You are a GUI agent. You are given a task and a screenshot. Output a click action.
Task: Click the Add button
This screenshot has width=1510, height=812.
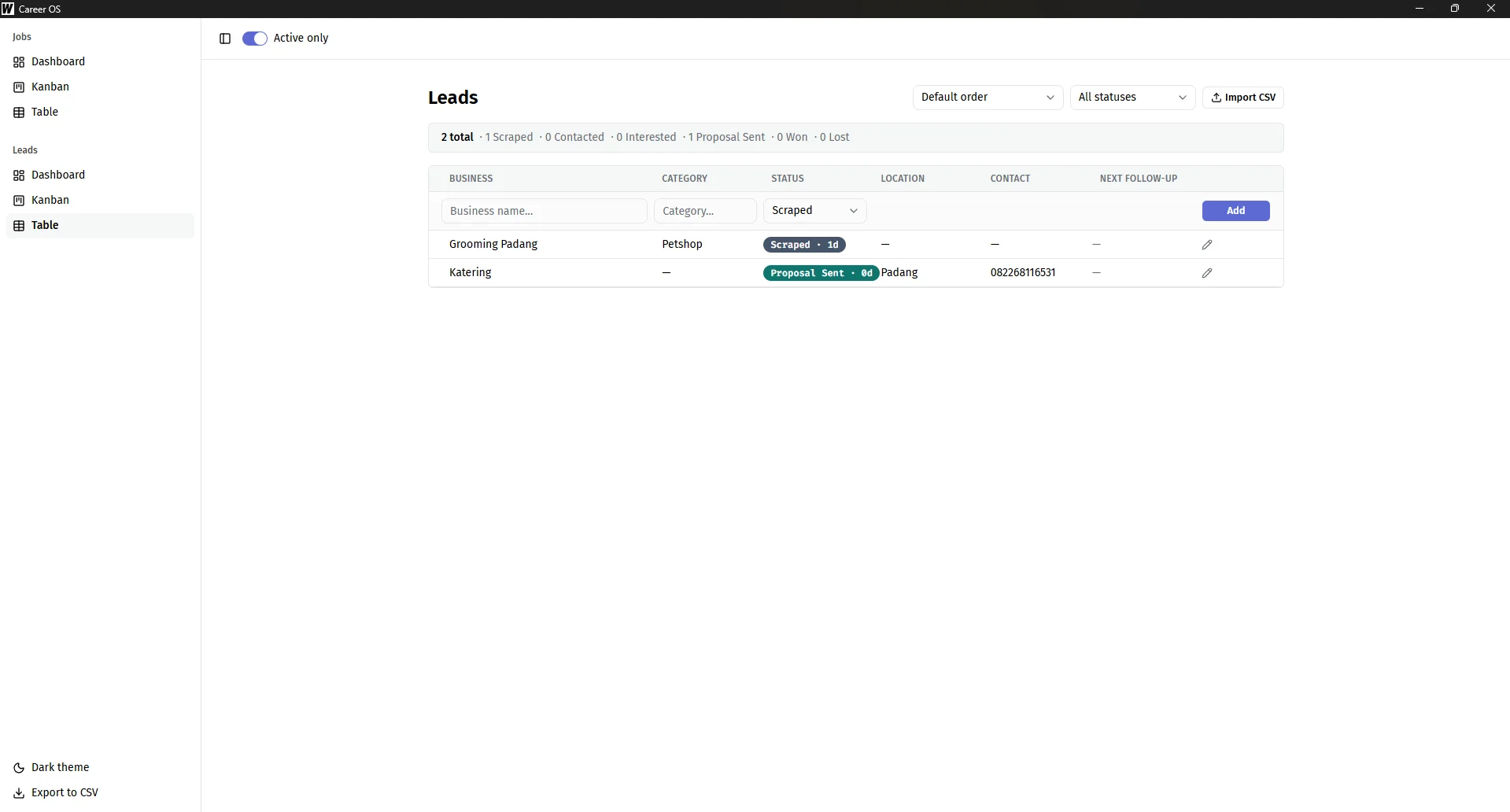pos(1235,211)
